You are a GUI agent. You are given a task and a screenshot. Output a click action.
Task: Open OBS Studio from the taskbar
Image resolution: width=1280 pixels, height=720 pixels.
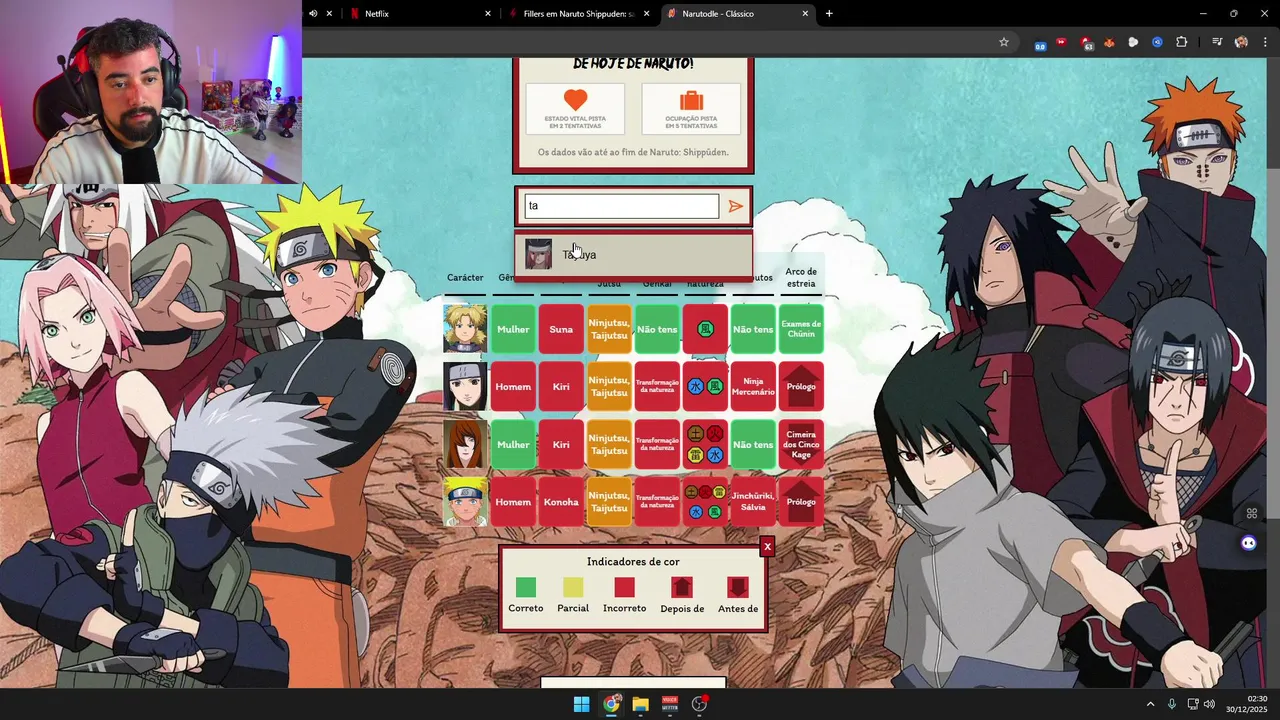[699, 704]
